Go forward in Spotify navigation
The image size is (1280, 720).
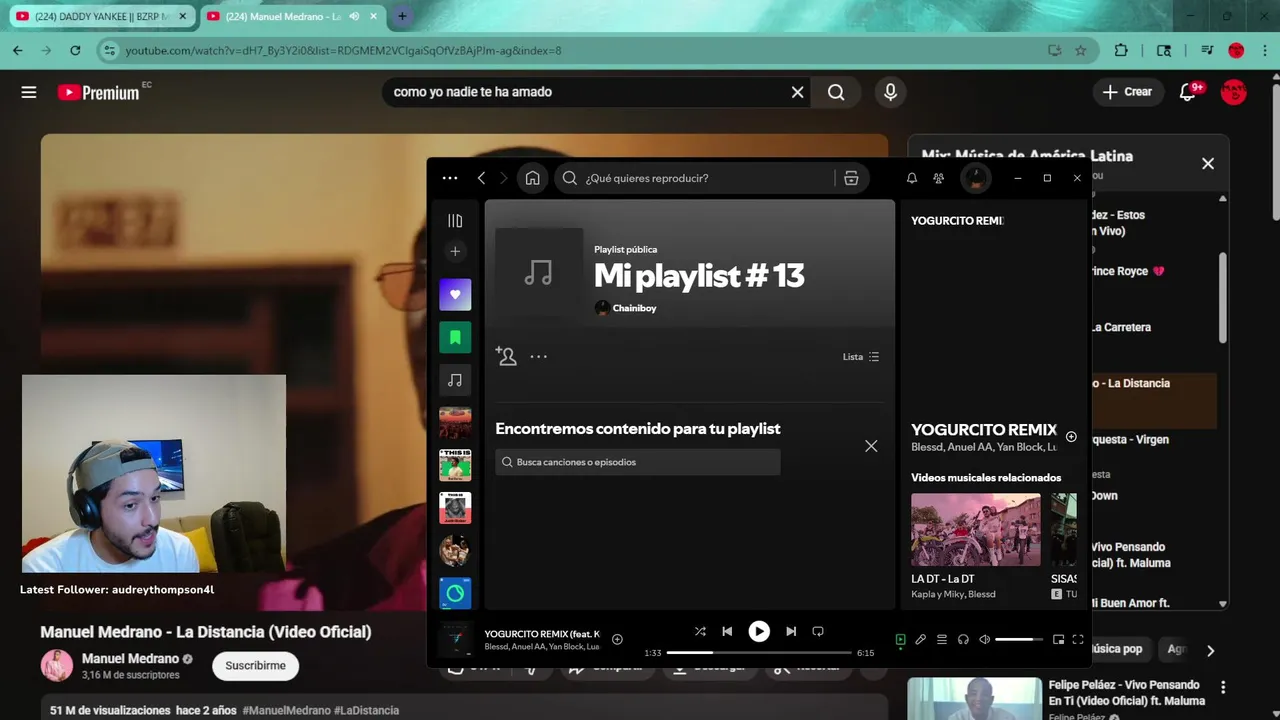coord(503,178)
